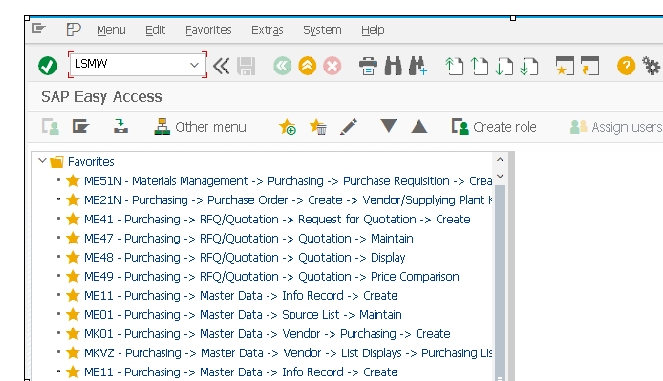Click the Other menu button
This screenshot has width=663, height=381.
pyautogui.click(x=200, y=127)
